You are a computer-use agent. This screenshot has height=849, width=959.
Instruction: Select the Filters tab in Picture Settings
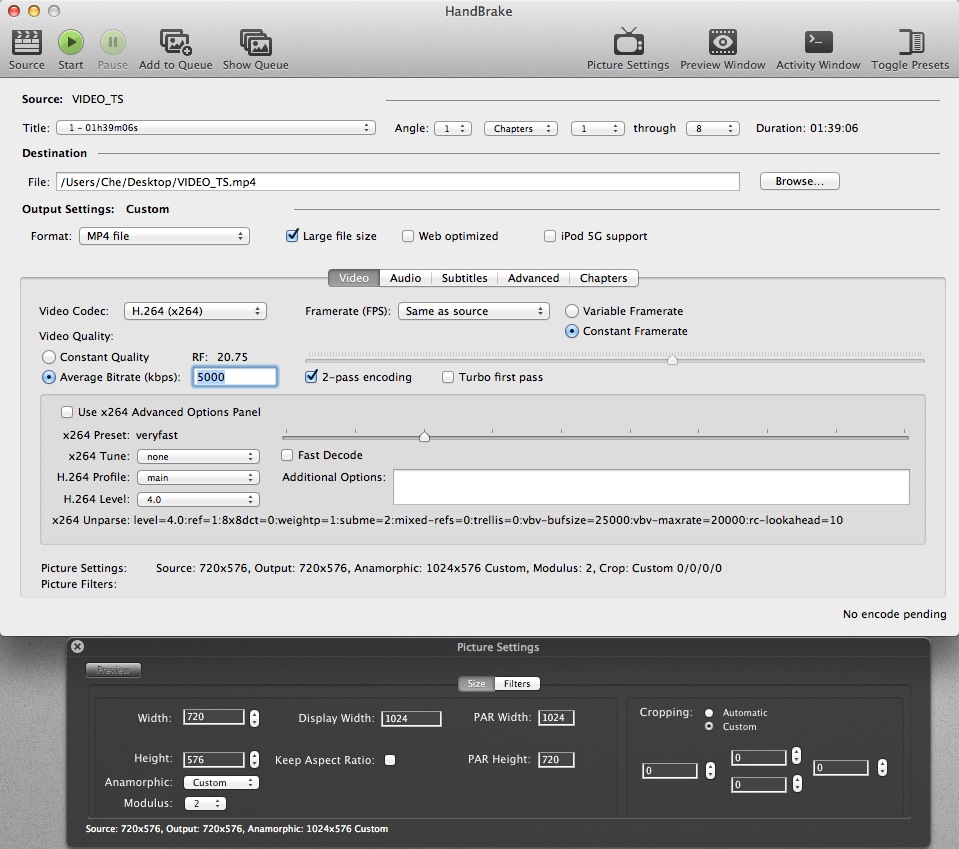(x=517, y=683)
